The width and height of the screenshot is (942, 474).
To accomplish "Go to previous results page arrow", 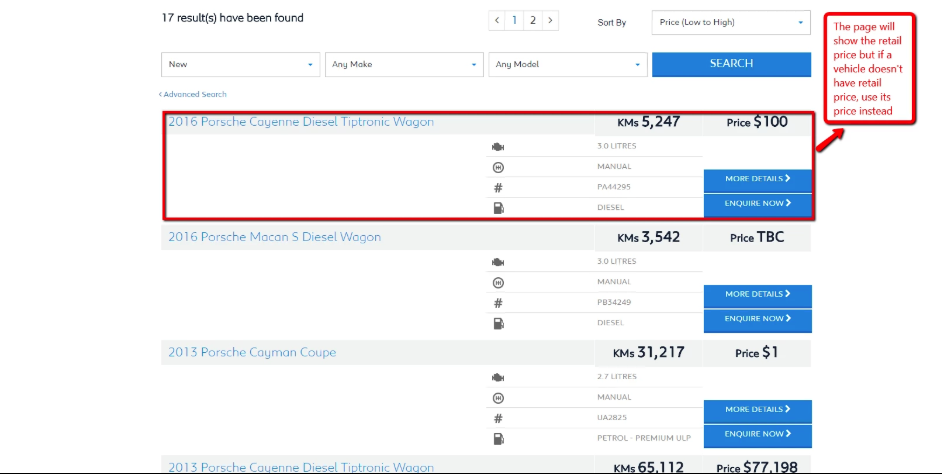I will click(x=497, y=20).
